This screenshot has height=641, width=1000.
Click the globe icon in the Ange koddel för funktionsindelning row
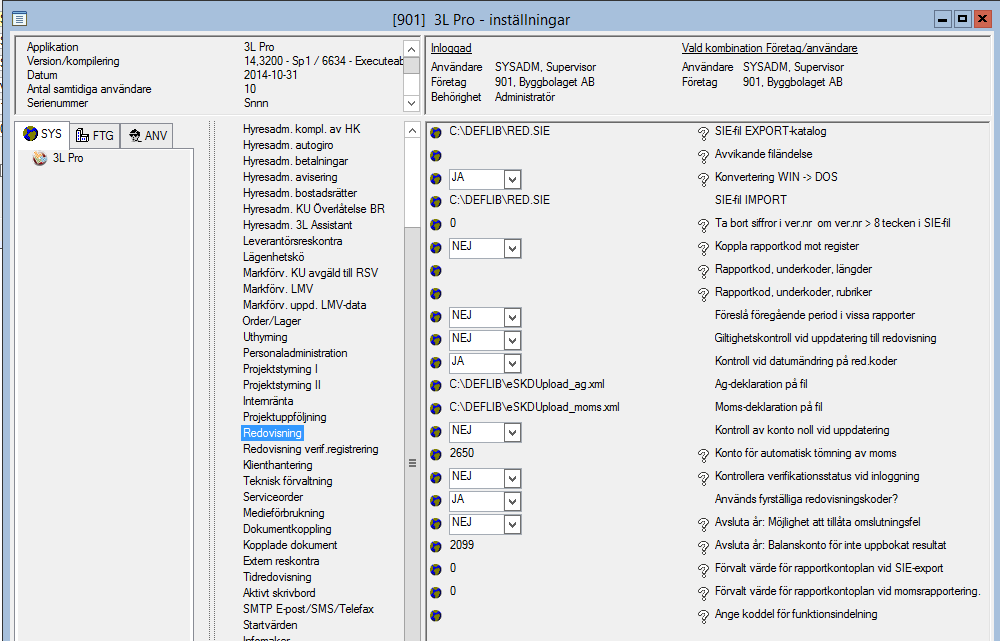point(436,615)
